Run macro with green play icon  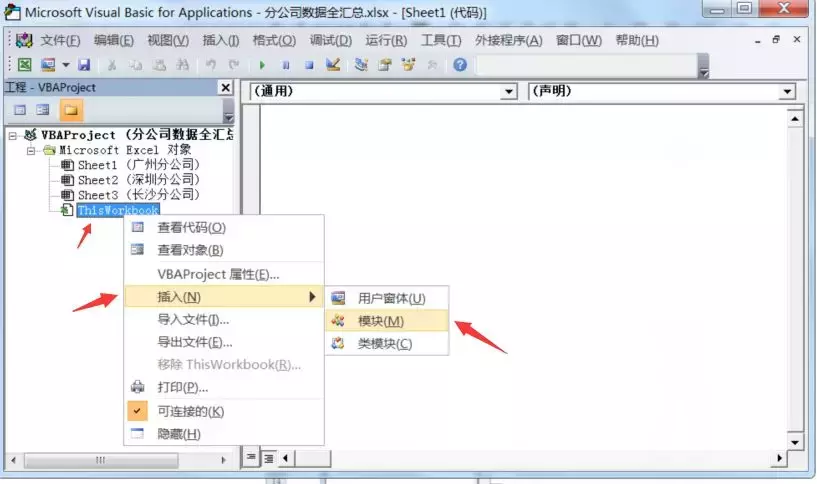262,65
